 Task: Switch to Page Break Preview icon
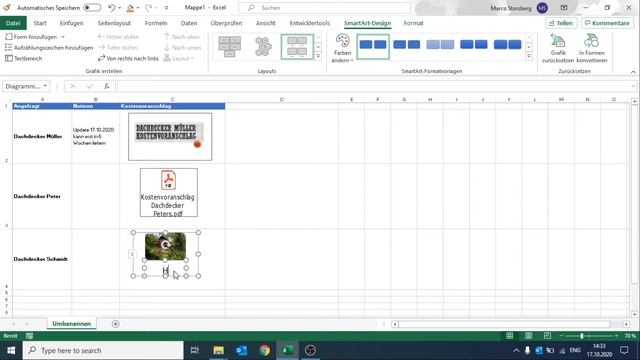(547, 336)
